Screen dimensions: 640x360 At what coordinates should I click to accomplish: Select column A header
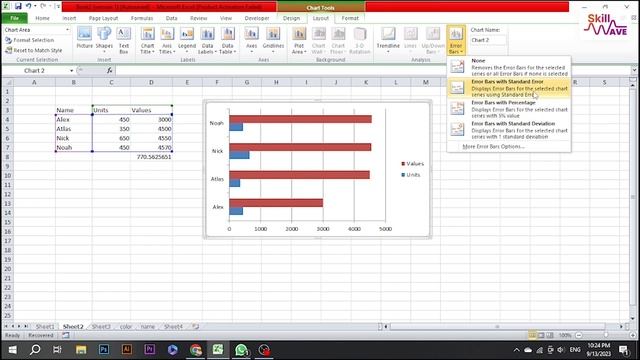[x=34, y=82]
